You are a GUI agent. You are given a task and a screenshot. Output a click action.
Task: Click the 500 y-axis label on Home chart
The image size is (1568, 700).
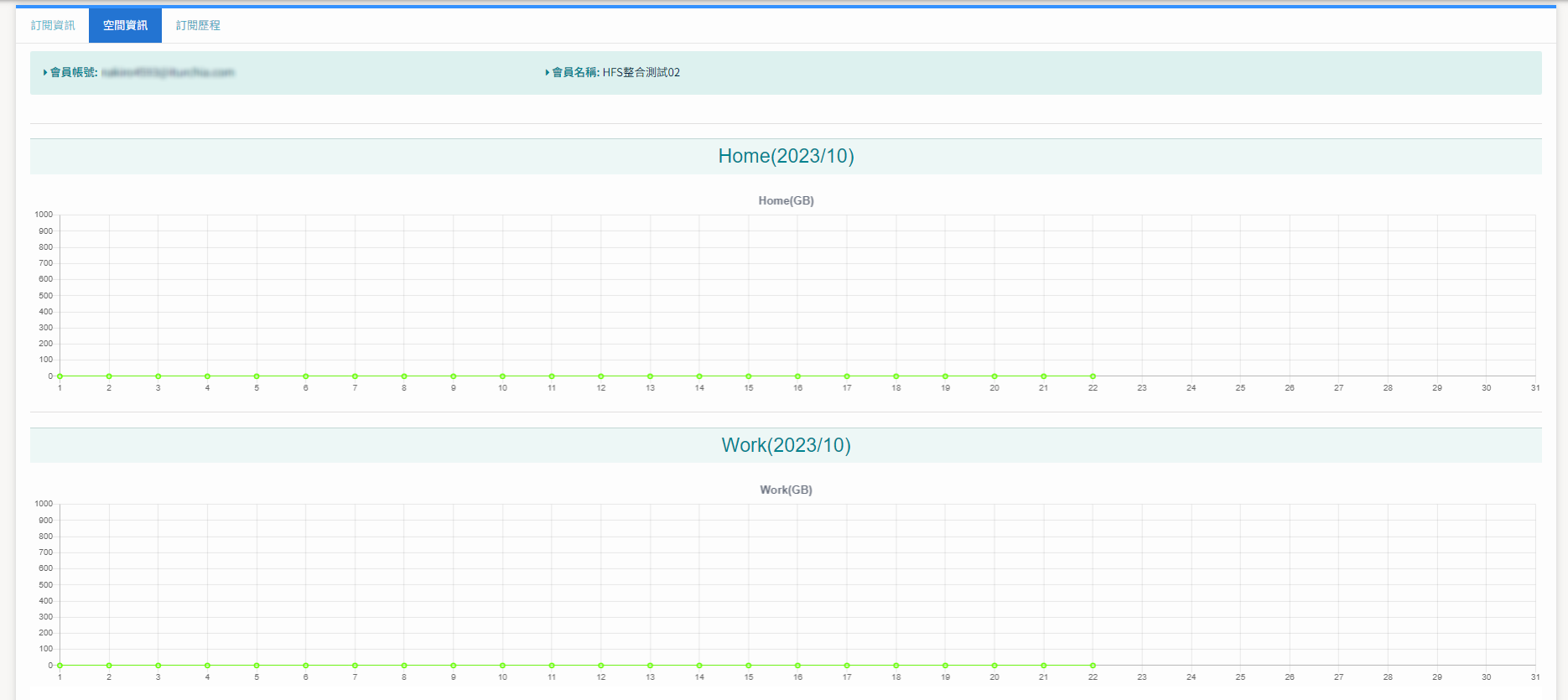coord(45,296)
